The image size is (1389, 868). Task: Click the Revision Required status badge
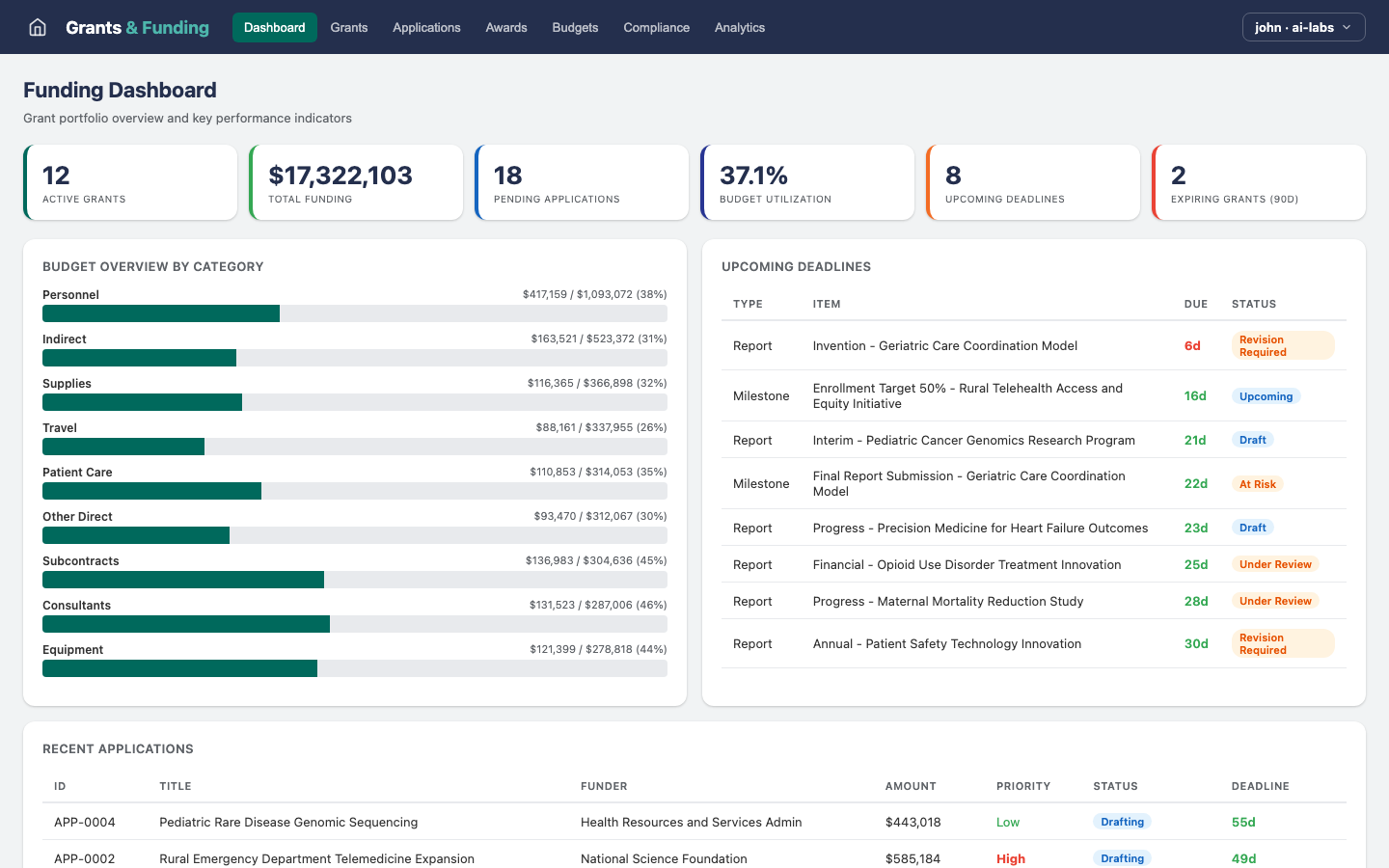(x=1283, y=345)
